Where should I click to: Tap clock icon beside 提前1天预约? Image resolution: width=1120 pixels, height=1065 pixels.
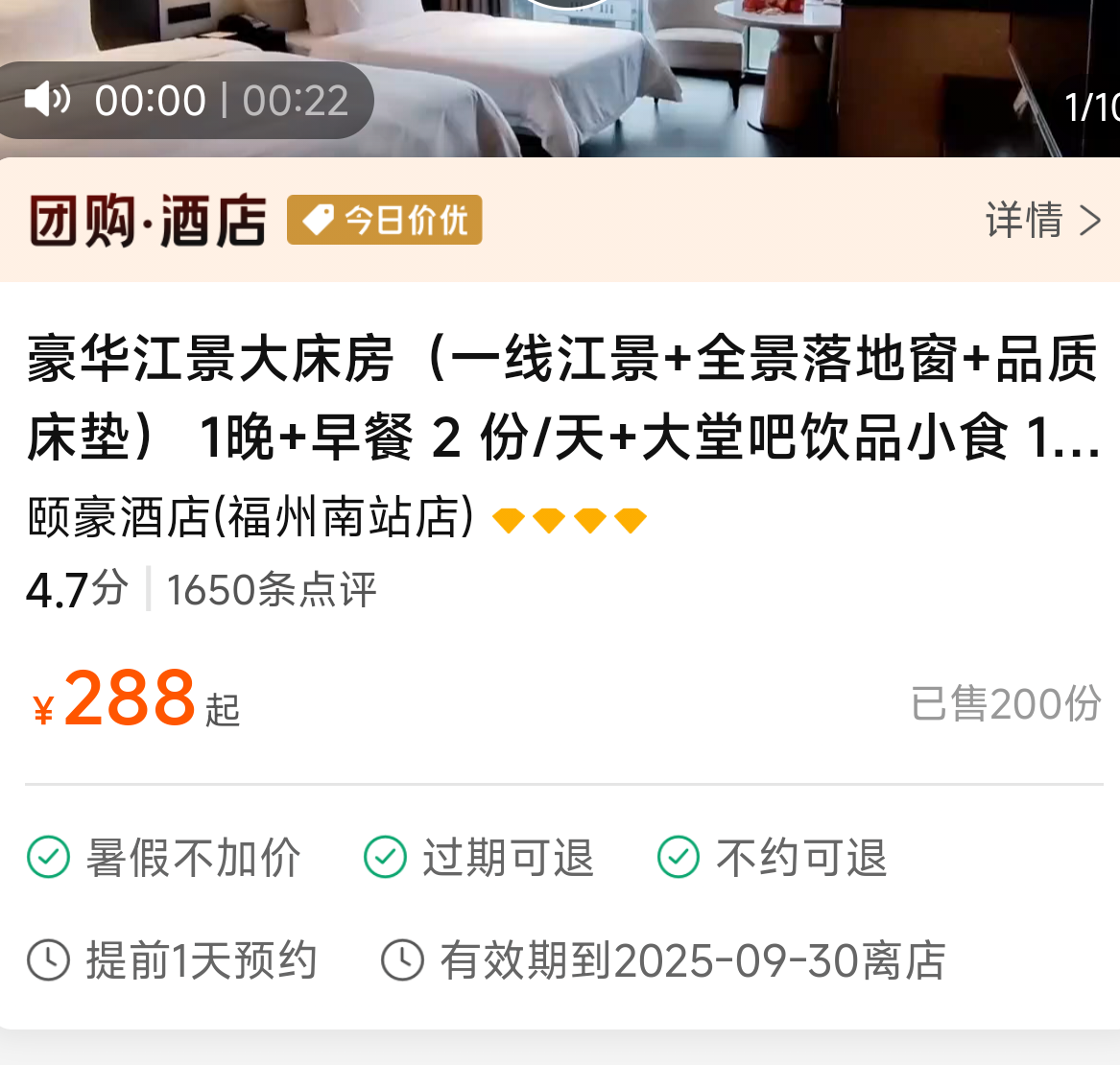coord(49,960)
